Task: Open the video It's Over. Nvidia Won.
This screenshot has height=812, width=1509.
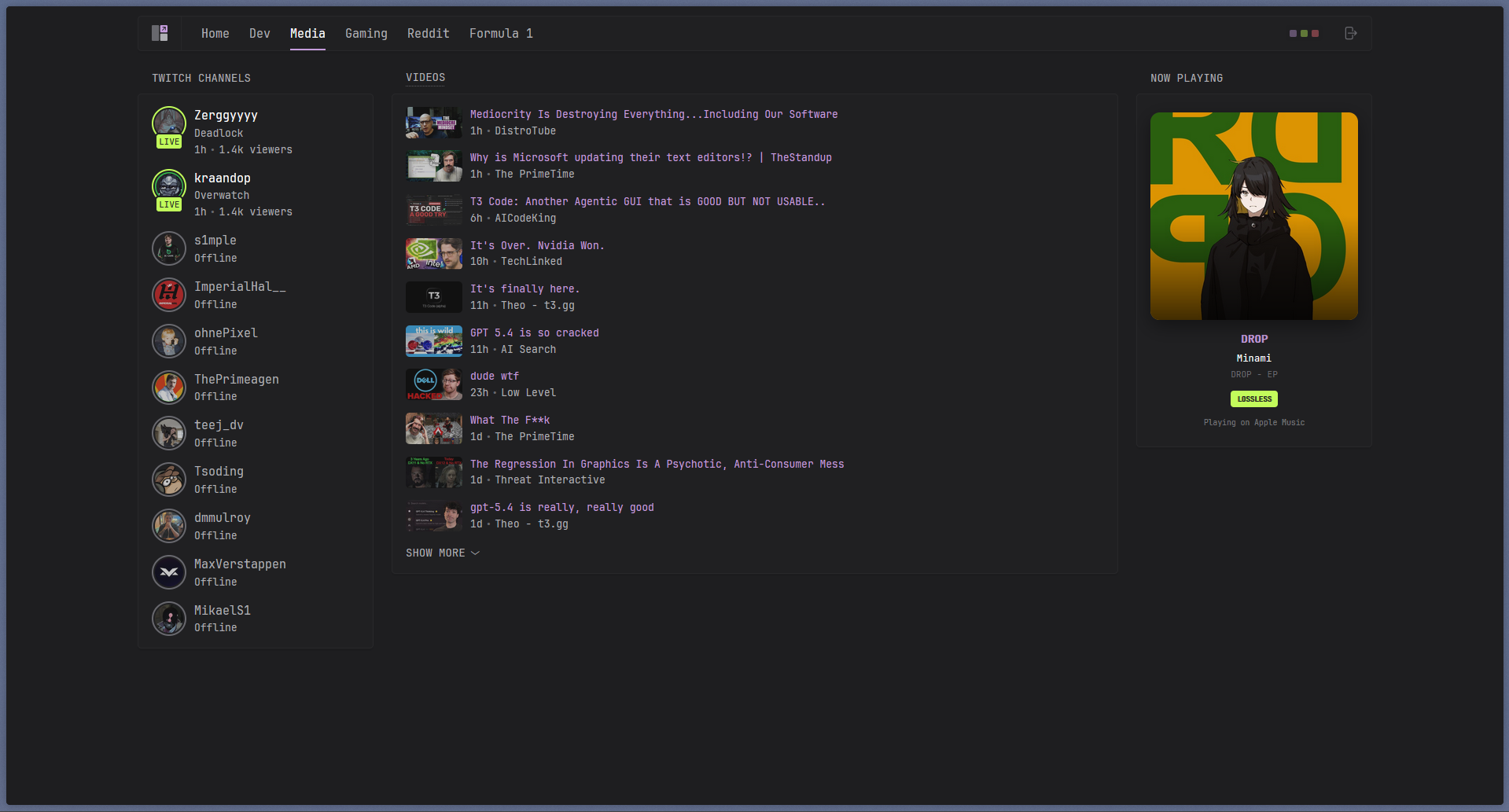Action: 537,245
